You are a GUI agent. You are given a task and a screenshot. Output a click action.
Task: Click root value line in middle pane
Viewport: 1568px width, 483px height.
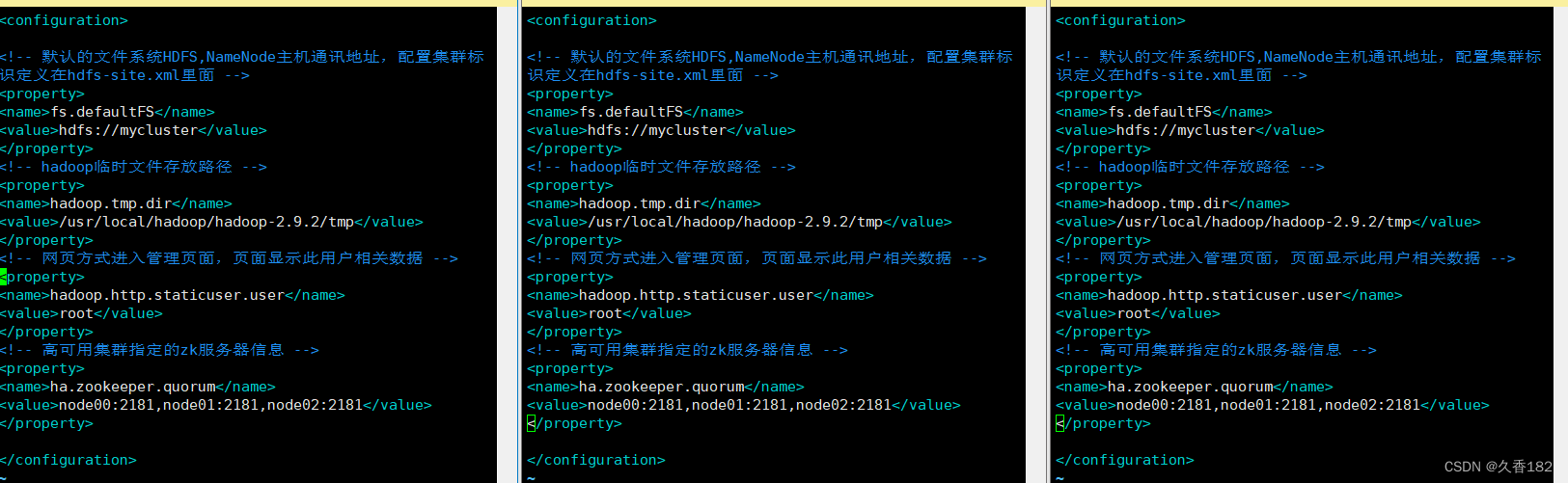609,313
